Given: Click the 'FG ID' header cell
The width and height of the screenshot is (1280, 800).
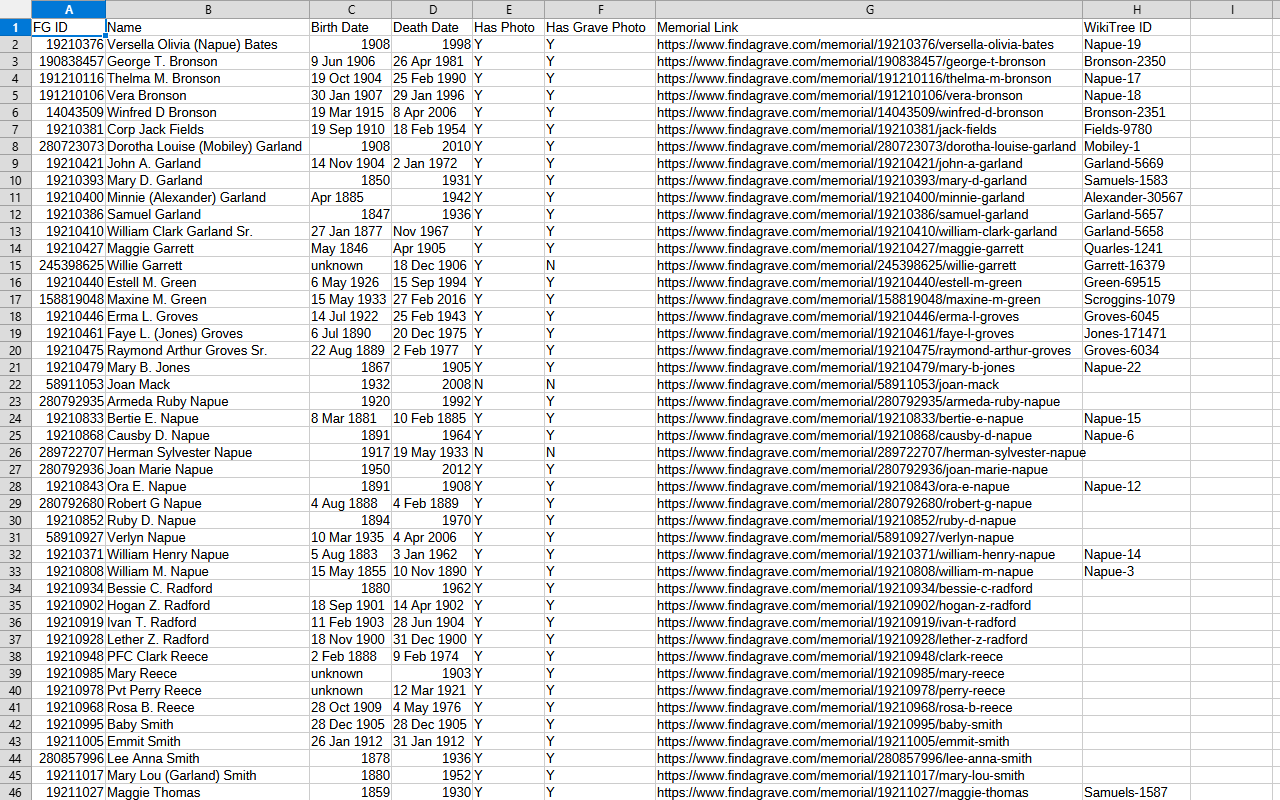Looking at the screenshot, I should tap(68, 27).
